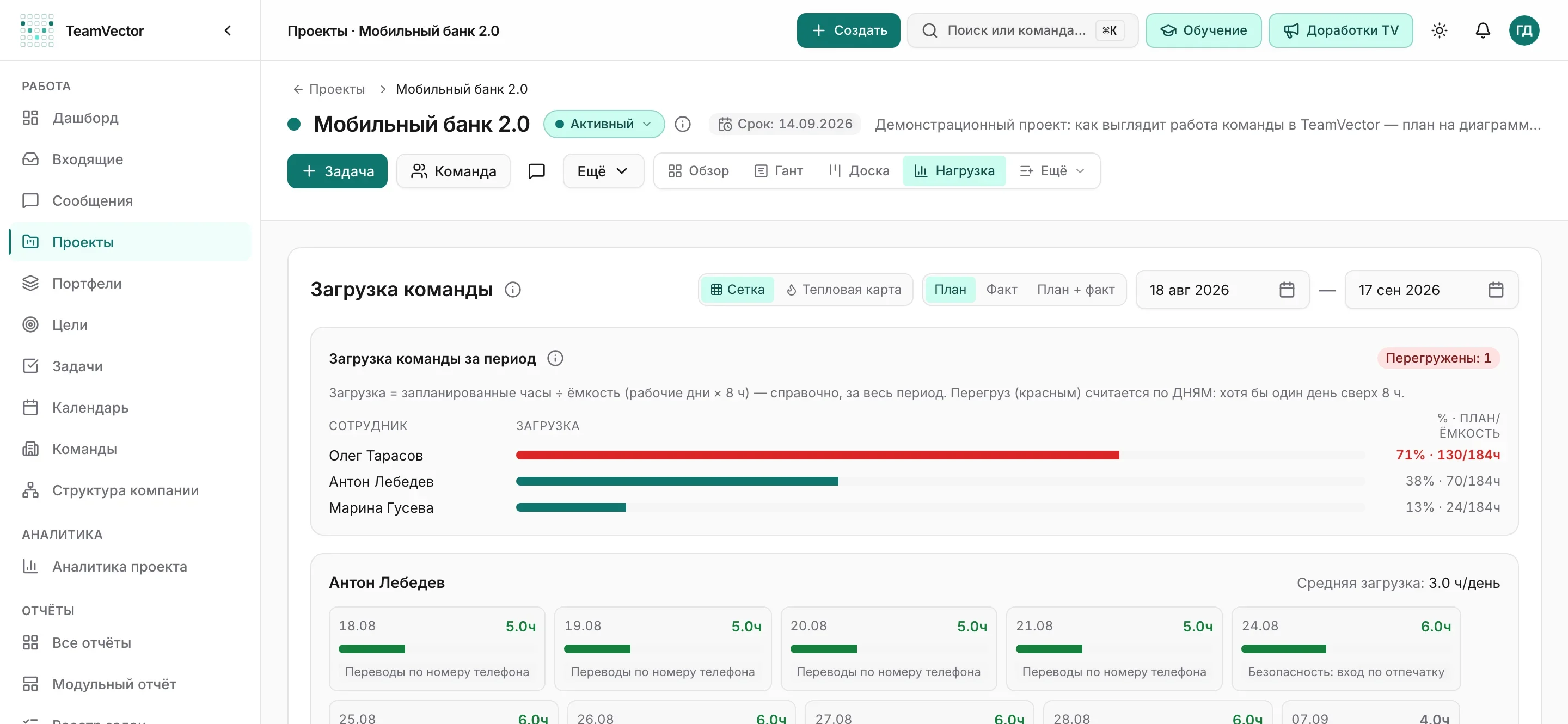1568x724 pixels.
Task: Click the Создать button
Action: click(x=848, y=30)
